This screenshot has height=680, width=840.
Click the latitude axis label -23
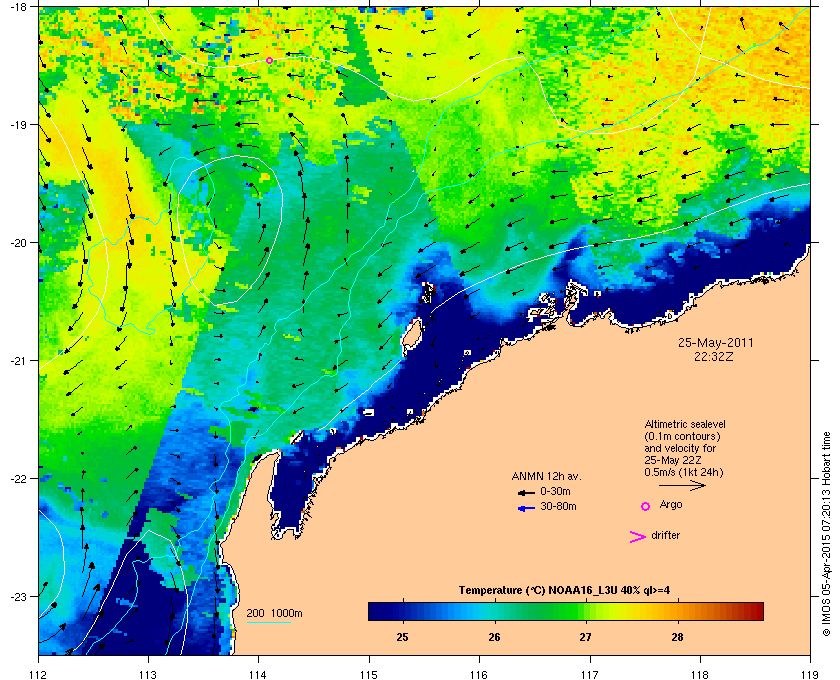coord(19,596)
